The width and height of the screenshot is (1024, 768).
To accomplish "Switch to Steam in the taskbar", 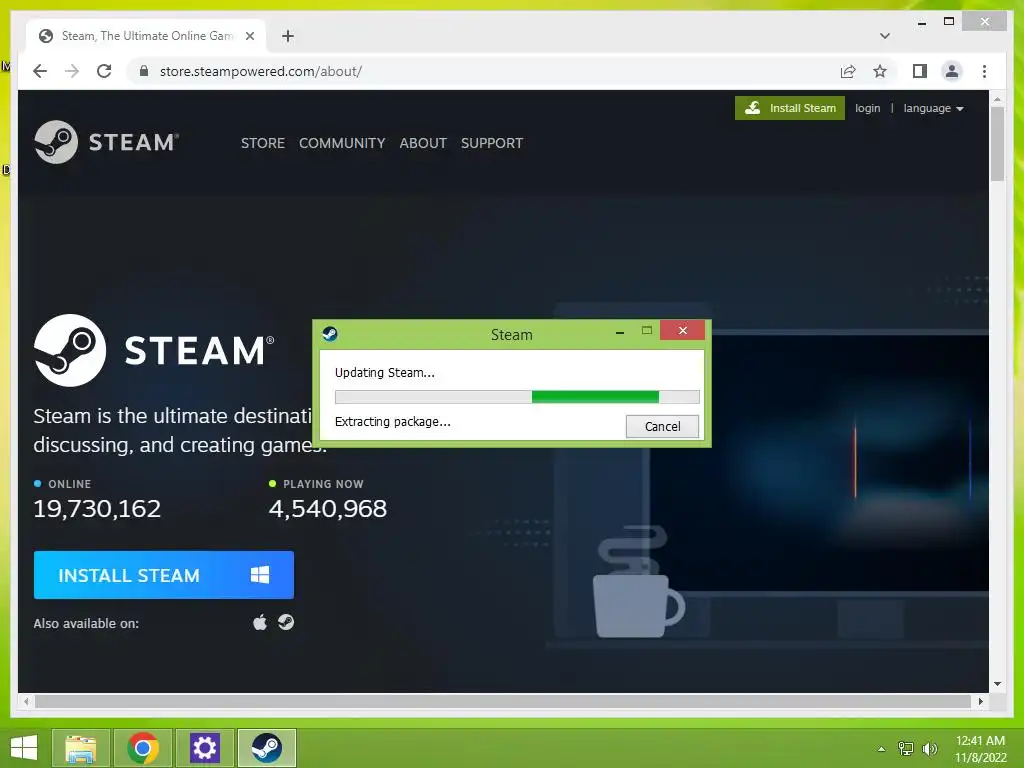I will [x=266, y=748].
